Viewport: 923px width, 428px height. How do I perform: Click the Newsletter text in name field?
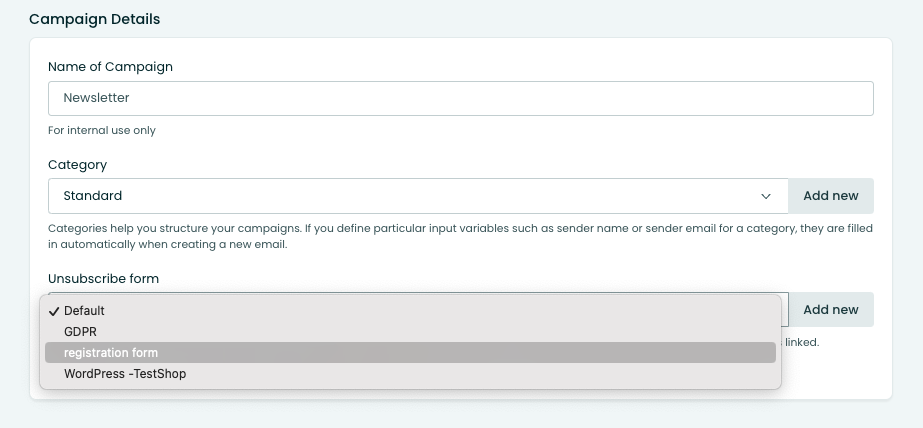pyautogui.click(x=97, y=98)
